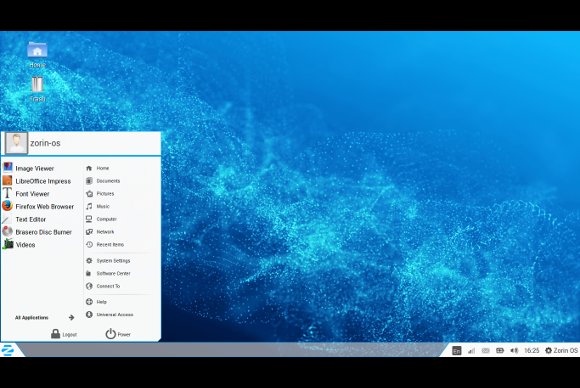This screenshot has height=388, width=580.
Task: Click the network signal tray icon
Action: [471, 351]
